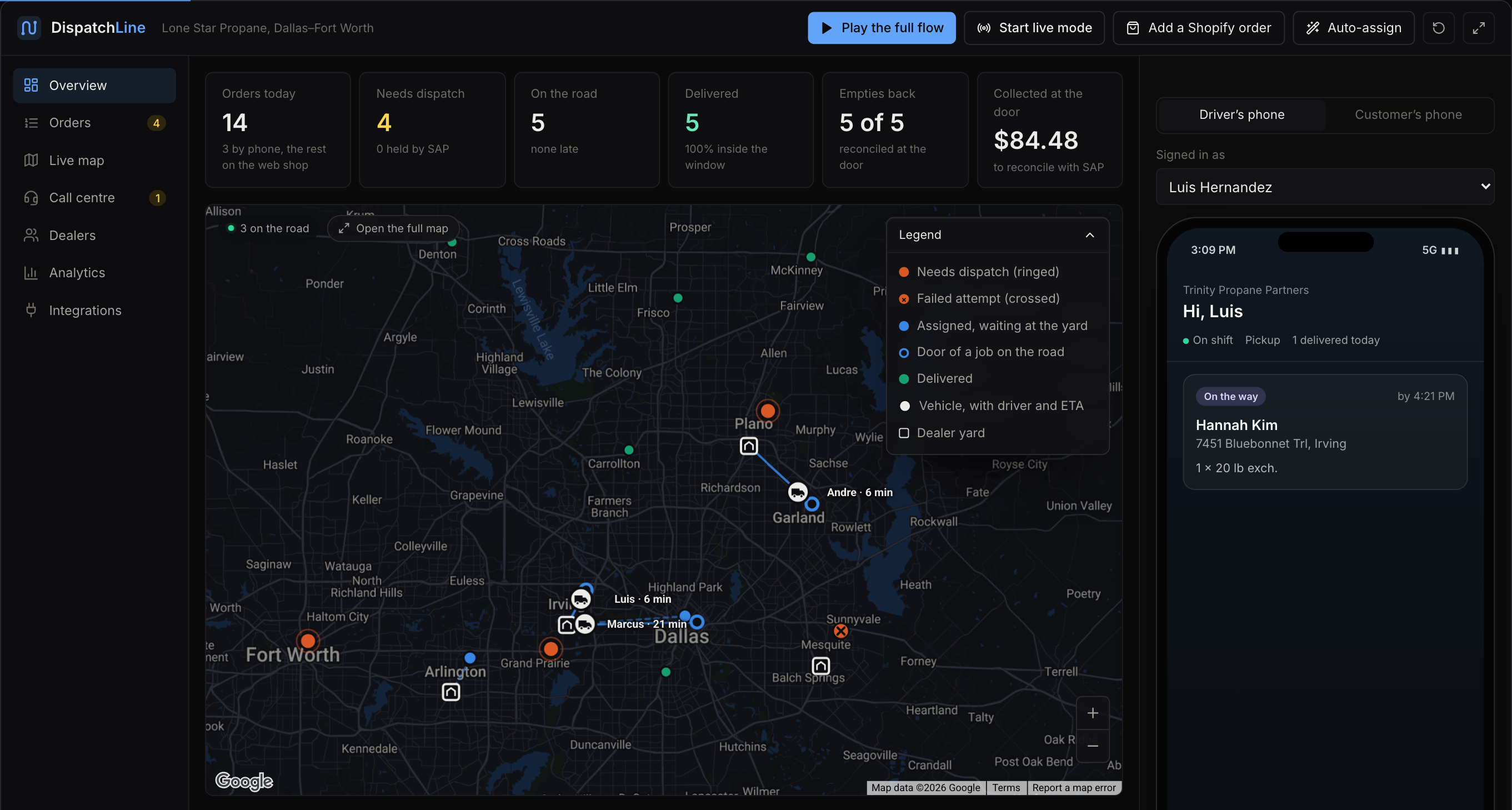This screenshot has width=1512, height=810.
Task: Click the Orders badge showing 4
Action: [x=156, y=123]
